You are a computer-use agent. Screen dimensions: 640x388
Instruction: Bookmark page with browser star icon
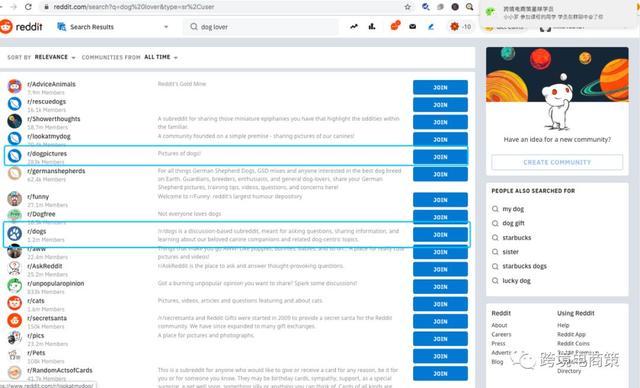(407, 7)
